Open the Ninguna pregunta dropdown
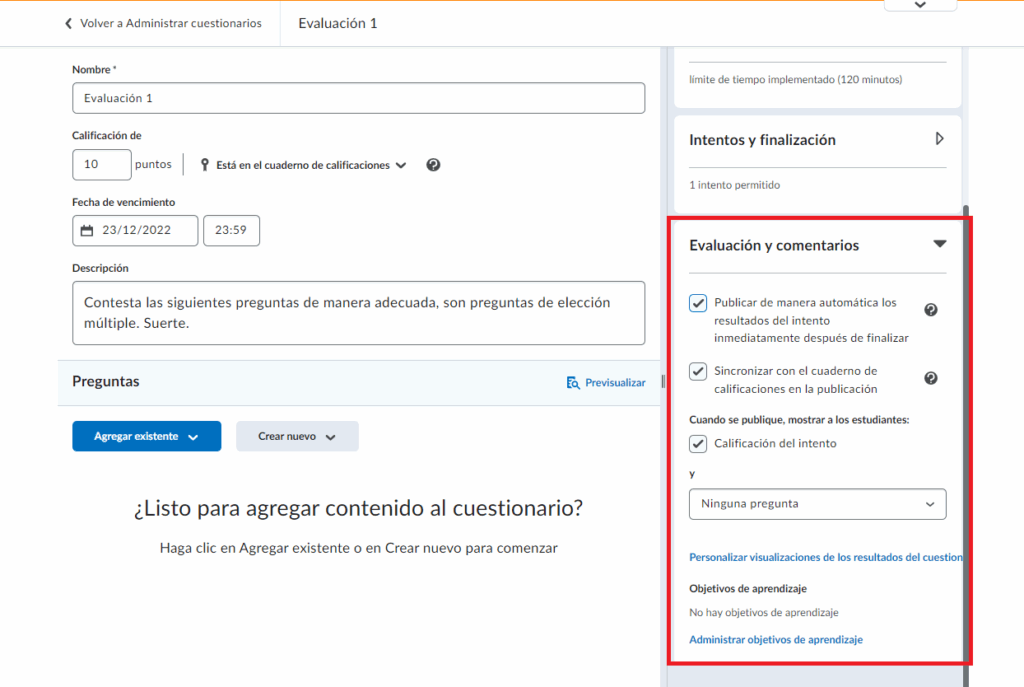This screenshot has height=687, width=1024. [x=817, y=504]
